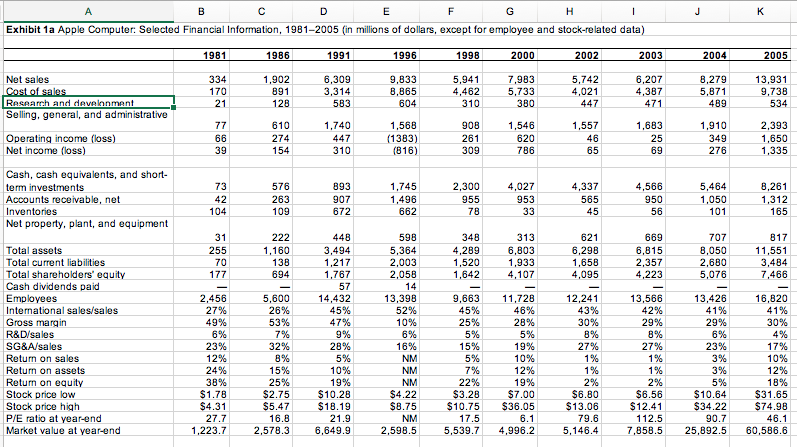The image size is (797, 447).
Task: Select the 2,456 employees cell
Action: click(201, 299)
